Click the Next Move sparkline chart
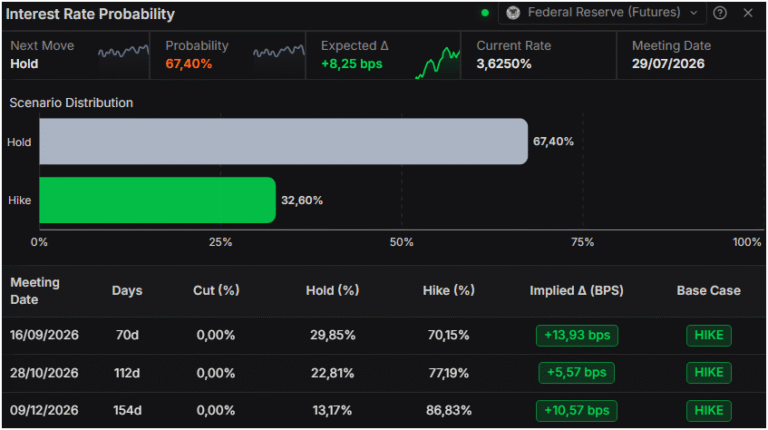 coord(123,52)
